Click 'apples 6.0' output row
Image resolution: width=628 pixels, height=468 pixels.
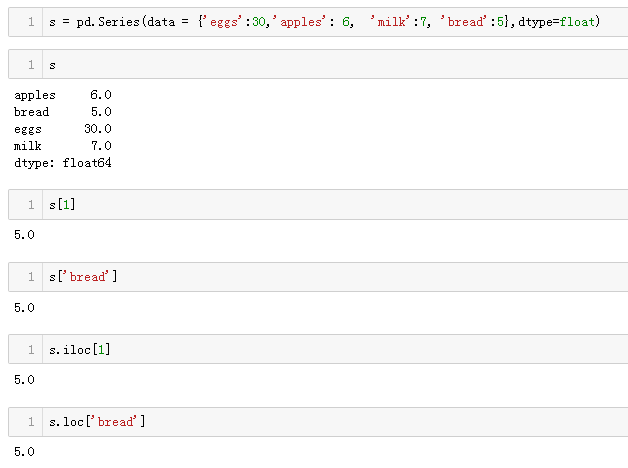[63, 95]
